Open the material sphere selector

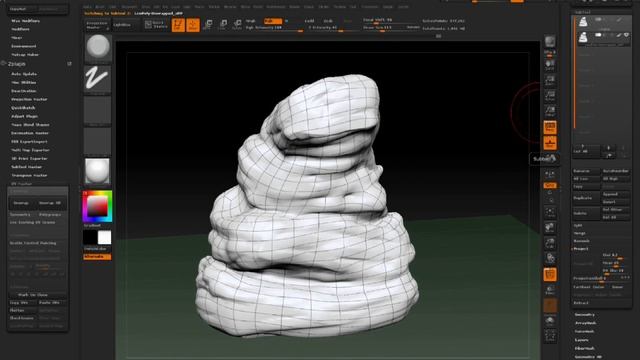[98, 171]
